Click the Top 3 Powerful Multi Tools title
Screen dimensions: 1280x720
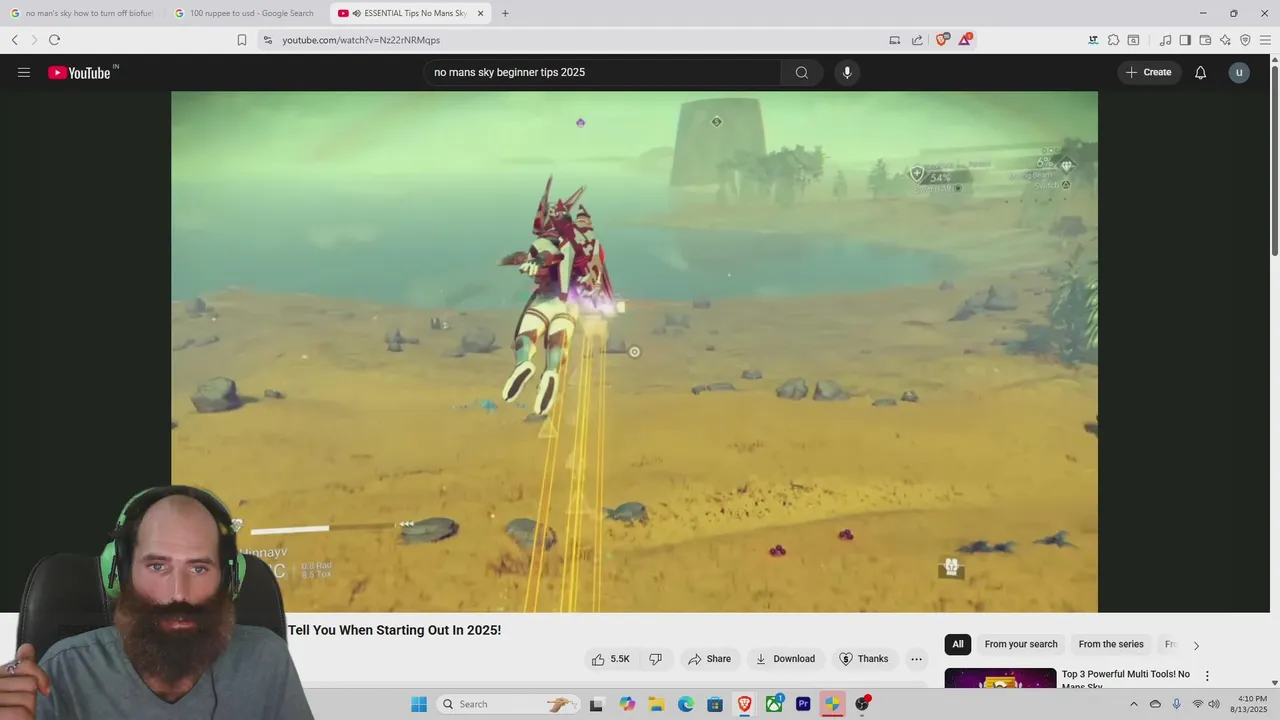(x=1126, y=679)
